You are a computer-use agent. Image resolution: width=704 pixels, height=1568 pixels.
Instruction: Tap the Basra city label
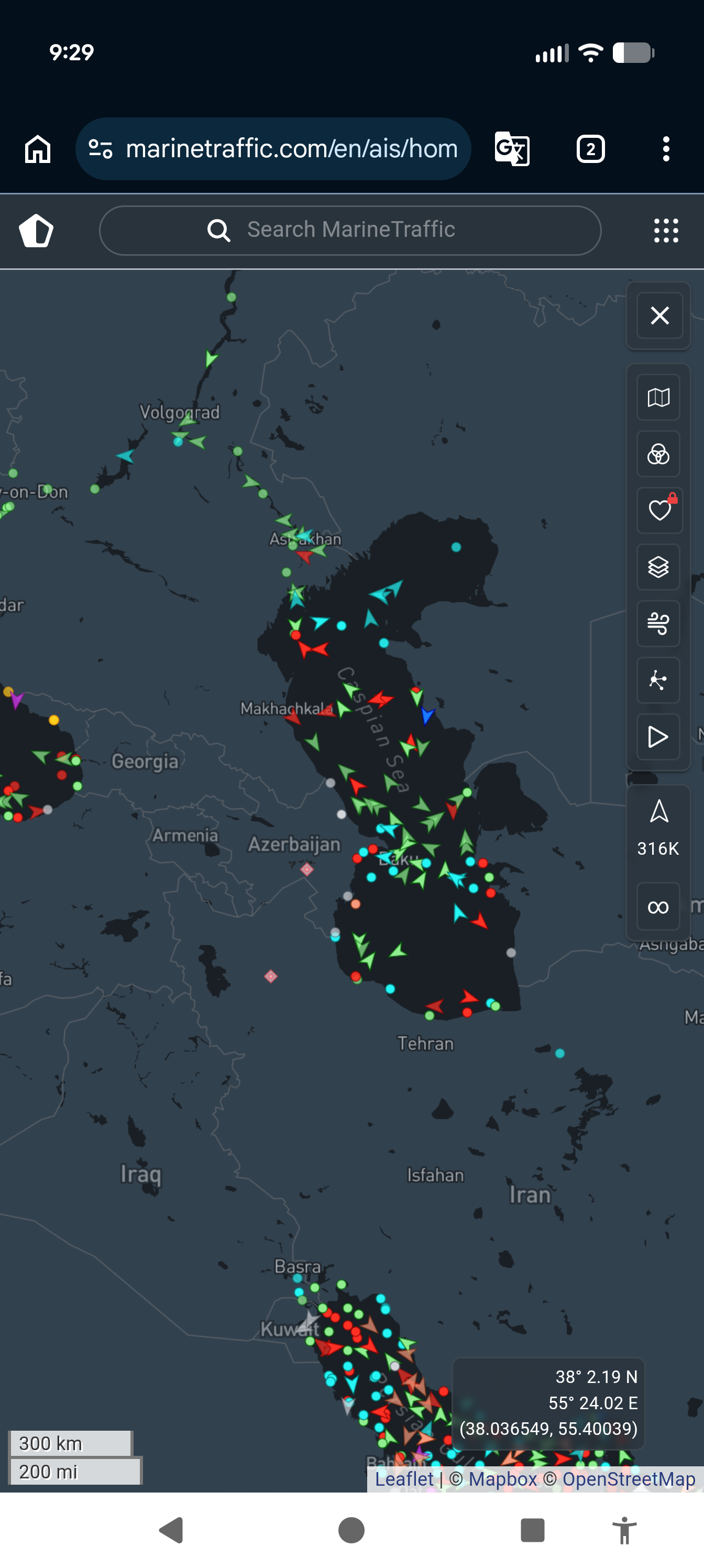coord(298,1267)
